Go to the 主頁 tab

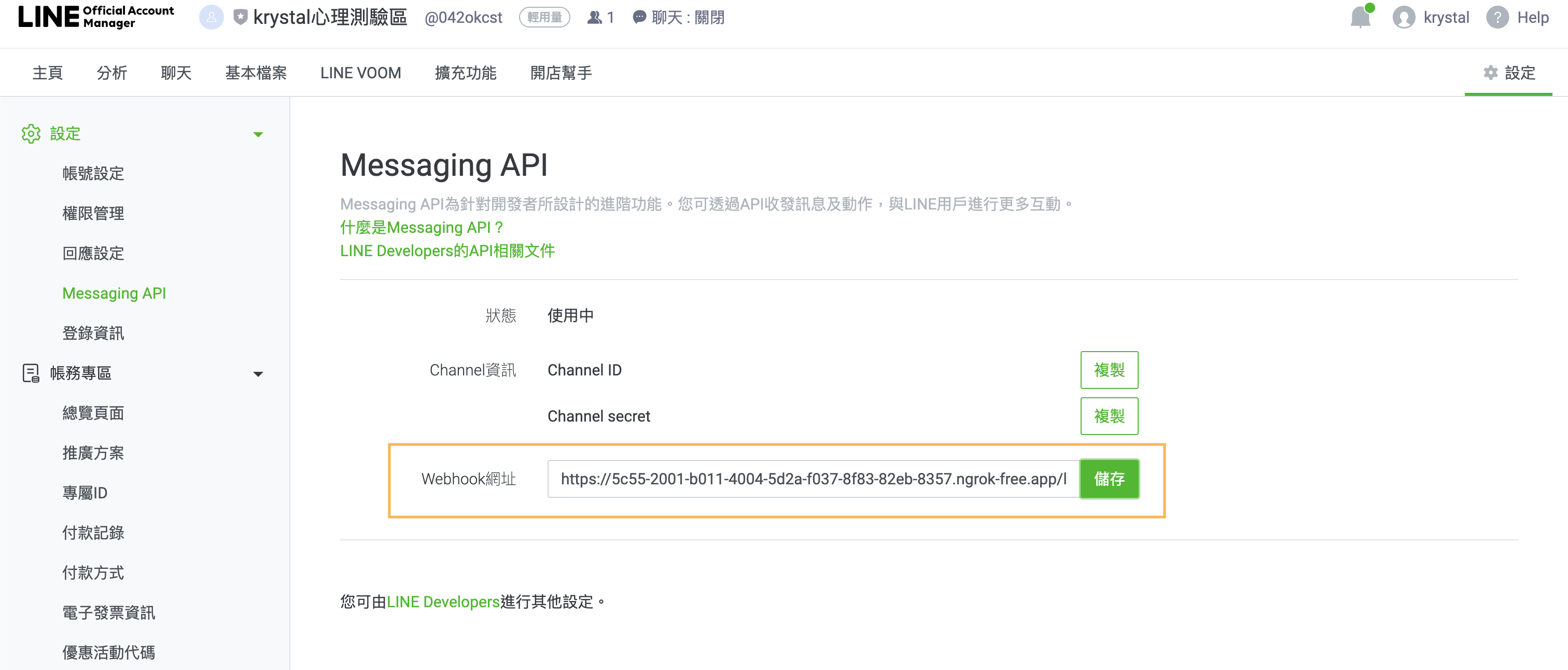click(48, 73)
